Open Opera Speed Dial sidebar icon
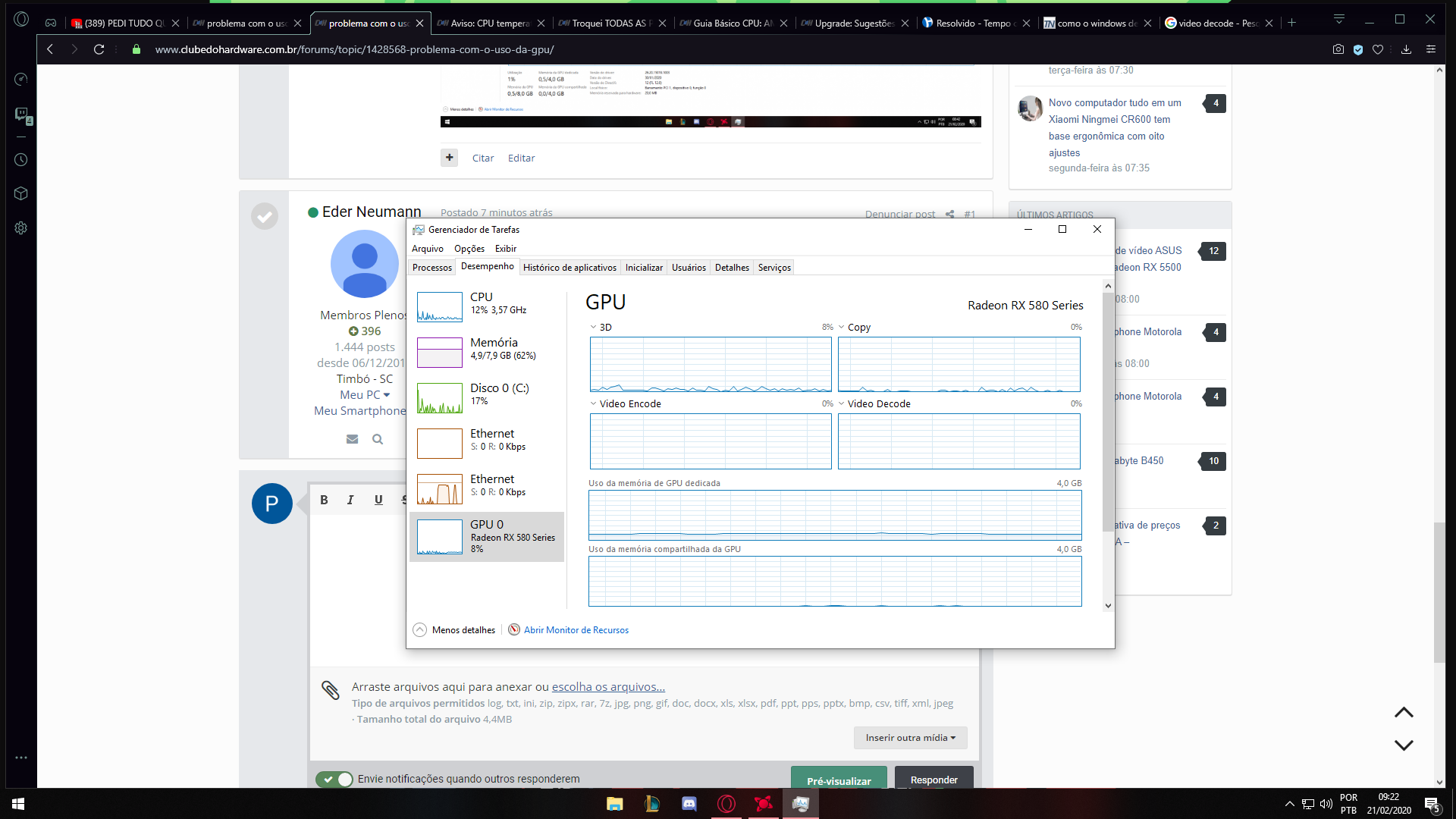Image resolution: width=1456 pixels, height=819 pixels. point(21,80)
